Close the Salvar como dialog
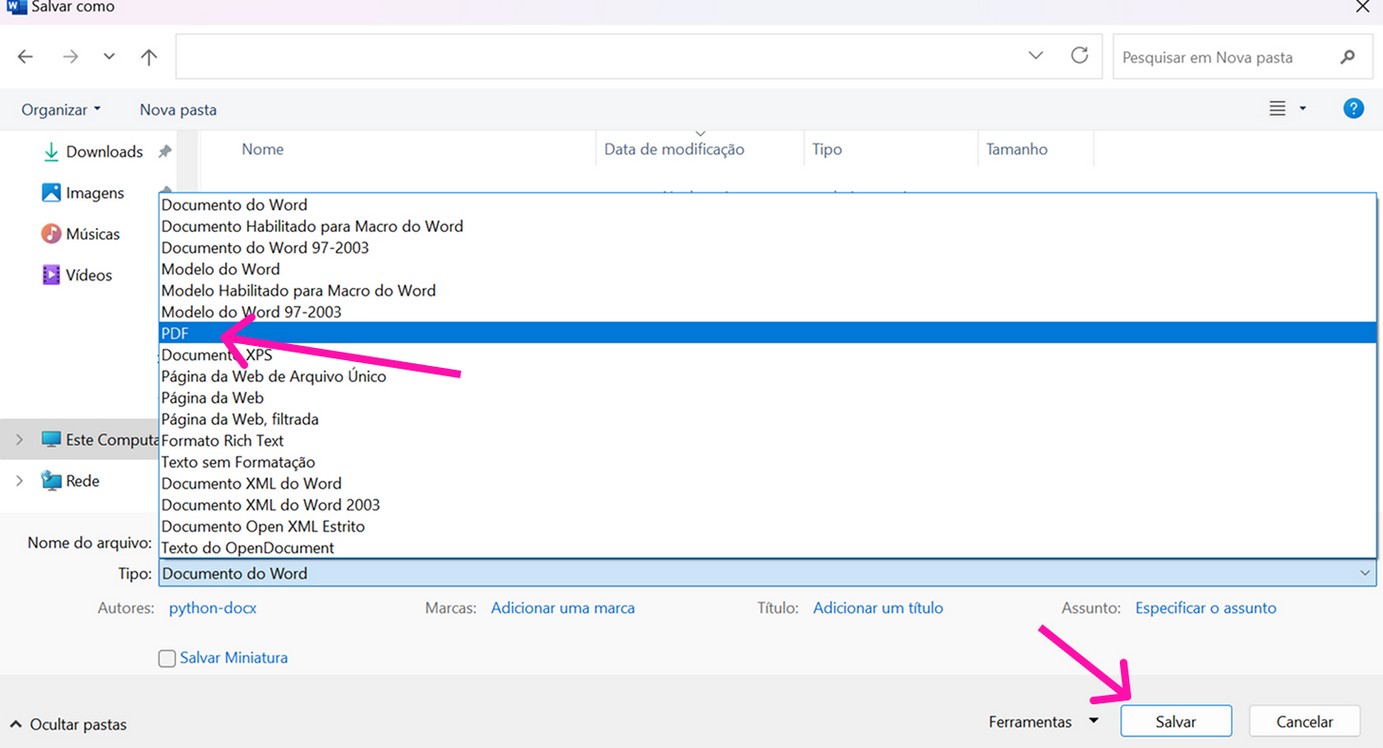This screenshot has width=1383, height=748. point(1361,7)
